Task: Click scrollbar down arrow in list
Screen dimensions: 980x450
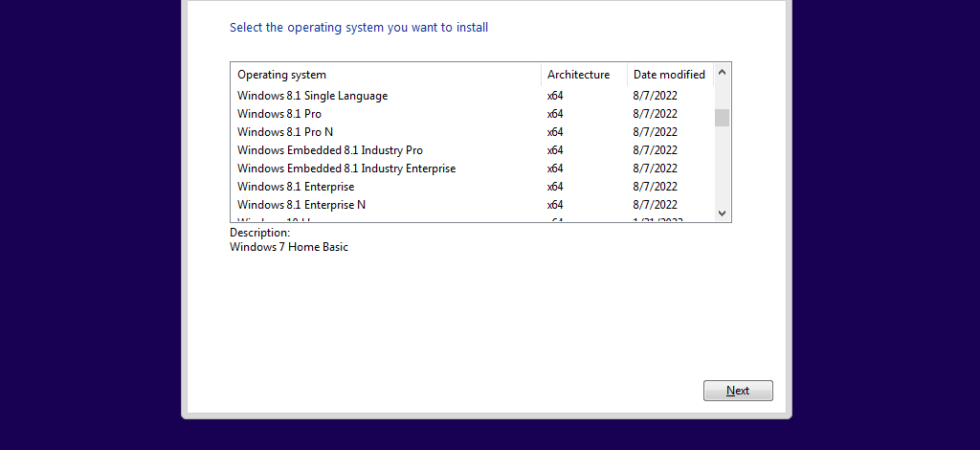Action: point(722,213)
